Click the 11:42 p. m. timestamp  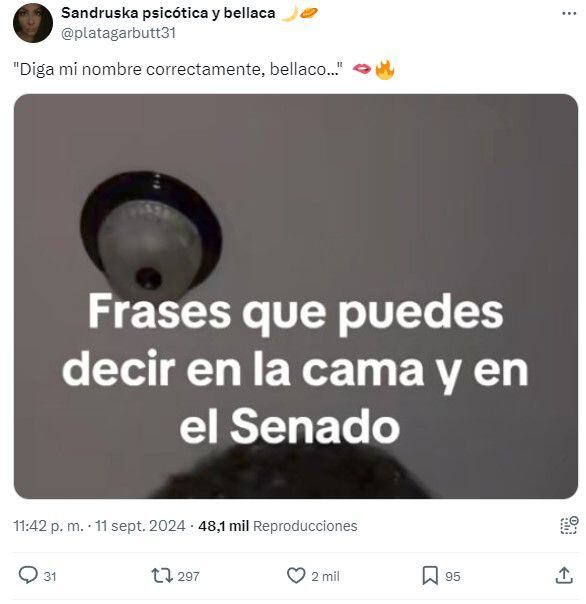pos(48,526)
